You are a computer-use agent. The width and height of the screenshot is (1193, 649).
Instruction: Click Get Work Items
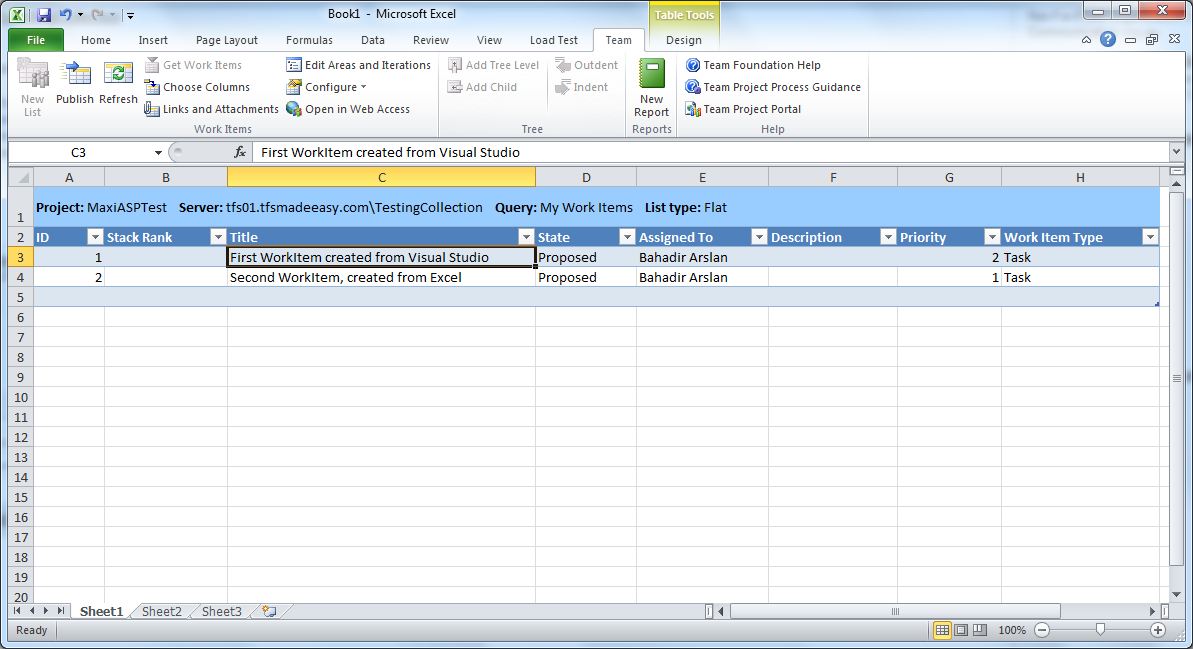coord(193,65)
